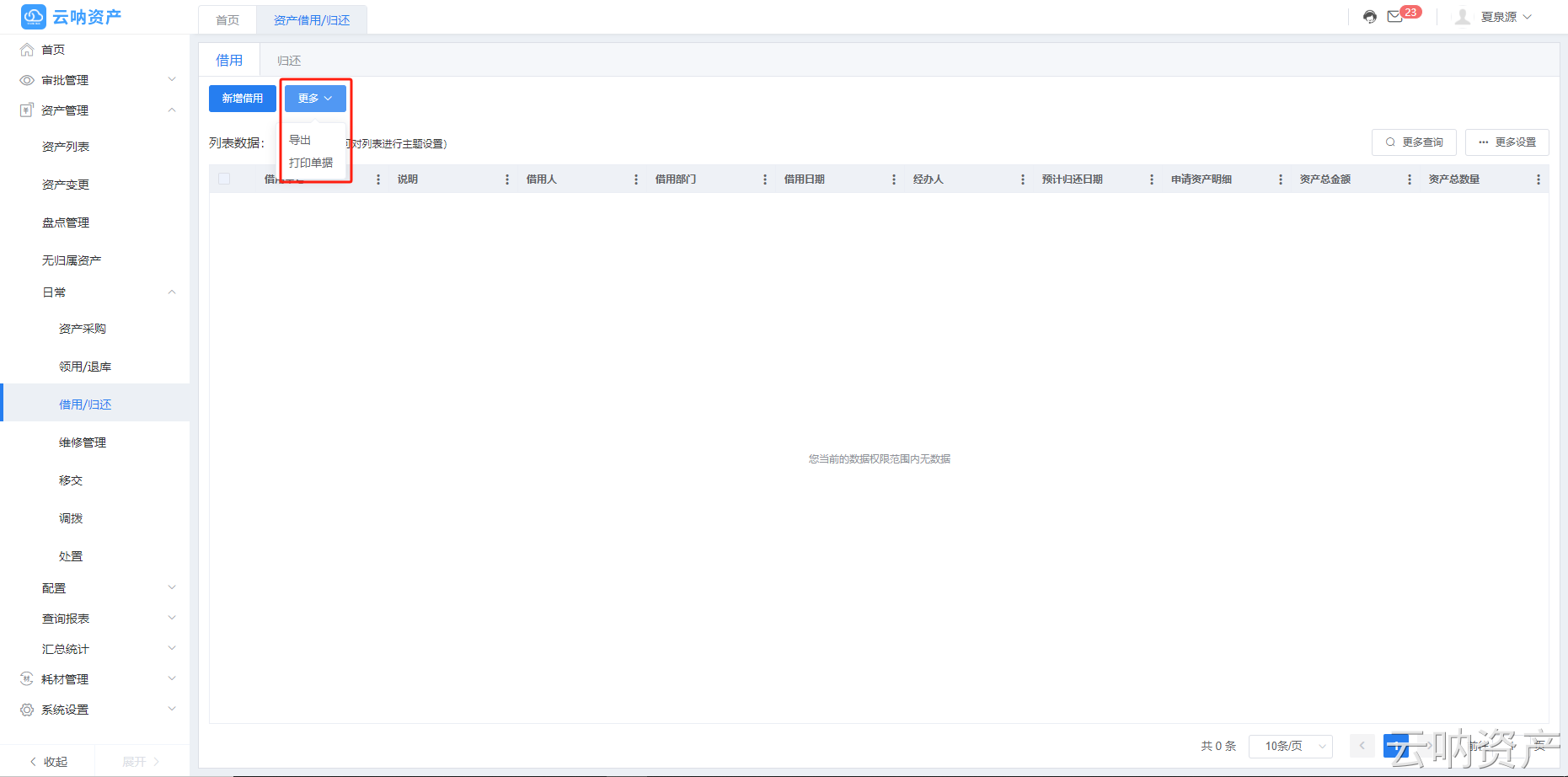Click the 资产总金额 column header
Image resolution: width=1568 pixels, height=777 pixels.
click(x=1325, y=180)
